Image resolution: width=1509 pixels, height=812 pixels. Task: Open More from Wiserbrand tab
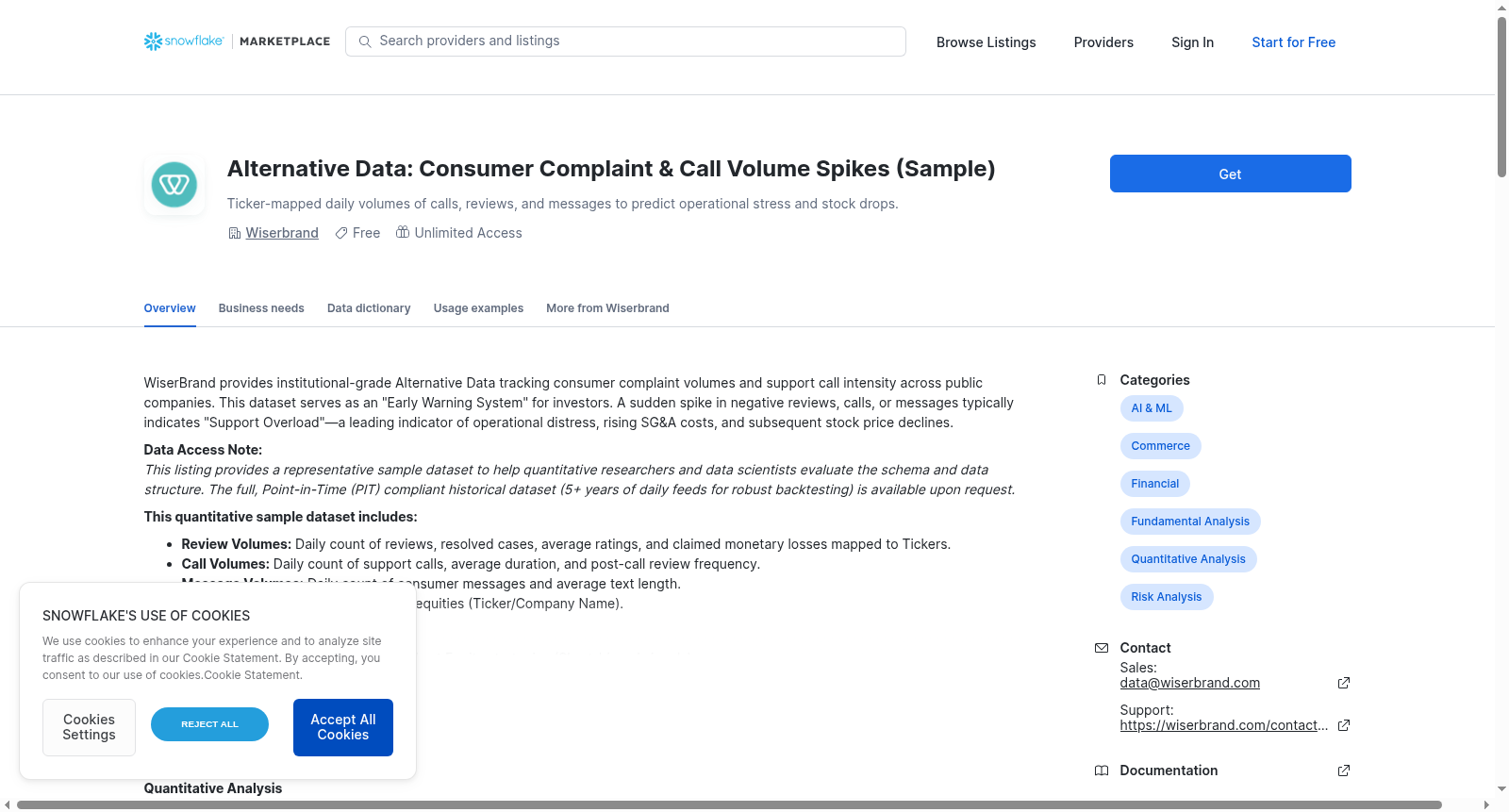[607, 308]
